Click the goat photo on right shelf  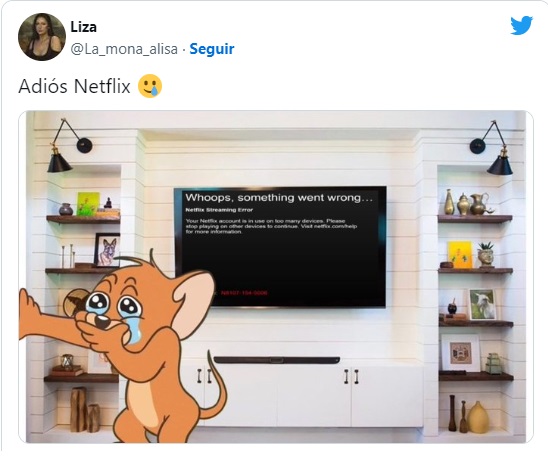point(482,304)
